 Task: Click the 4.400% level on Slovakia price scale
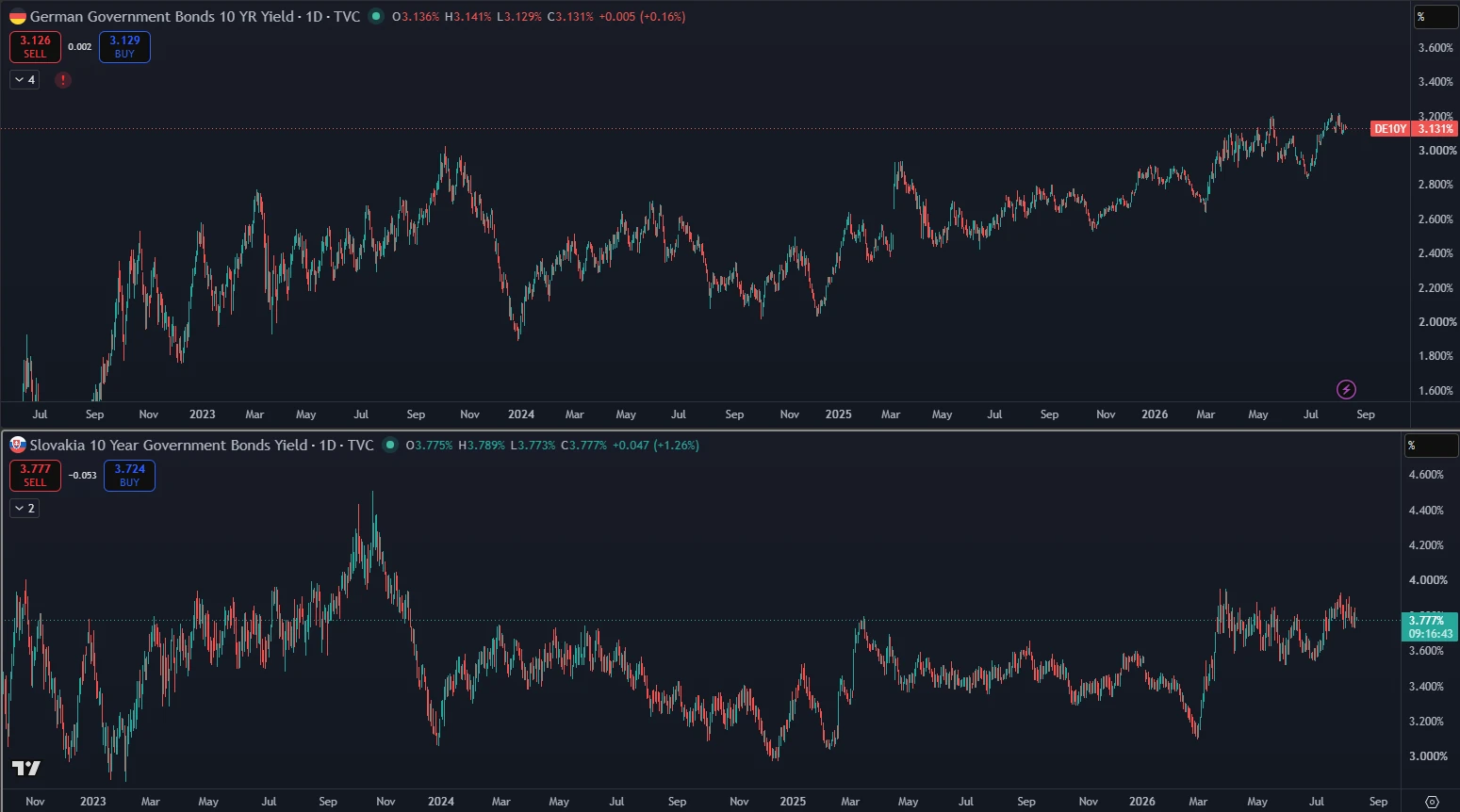[x=1426, y=511]
